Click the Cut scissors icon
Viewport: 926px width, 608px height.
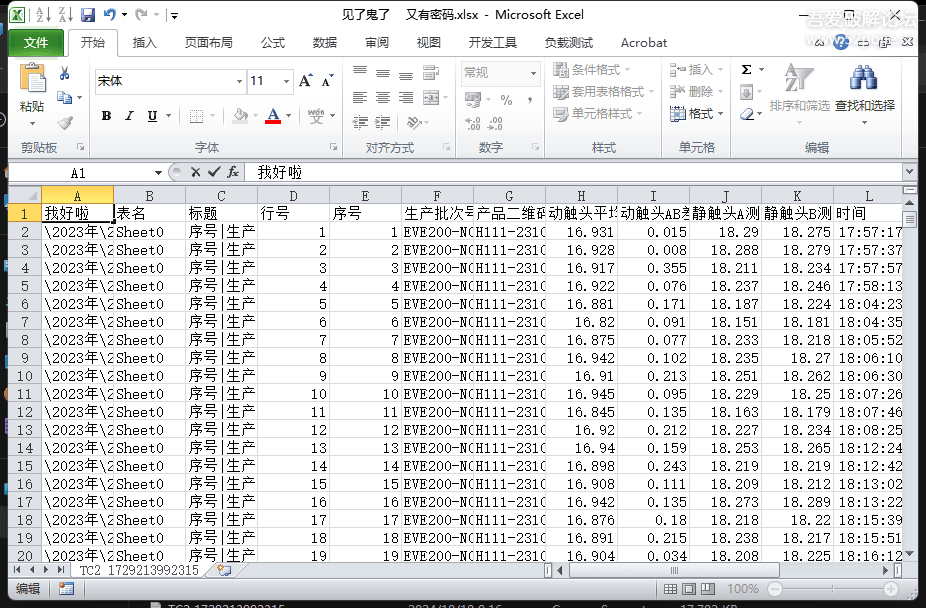64,73
